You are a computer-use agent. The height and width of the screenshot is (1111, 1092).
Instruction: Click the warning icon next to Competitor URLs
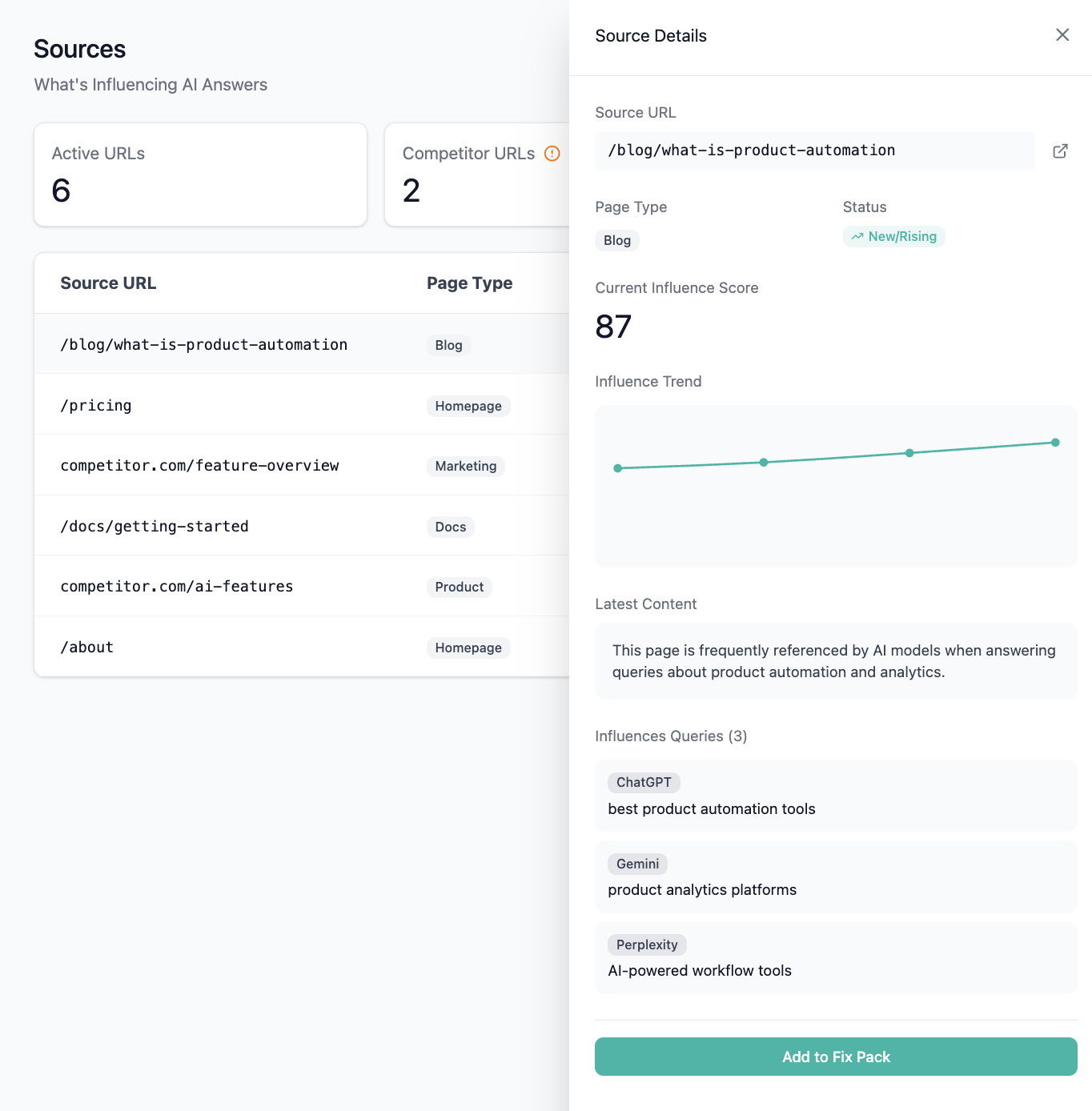click(x=552, y=154)
